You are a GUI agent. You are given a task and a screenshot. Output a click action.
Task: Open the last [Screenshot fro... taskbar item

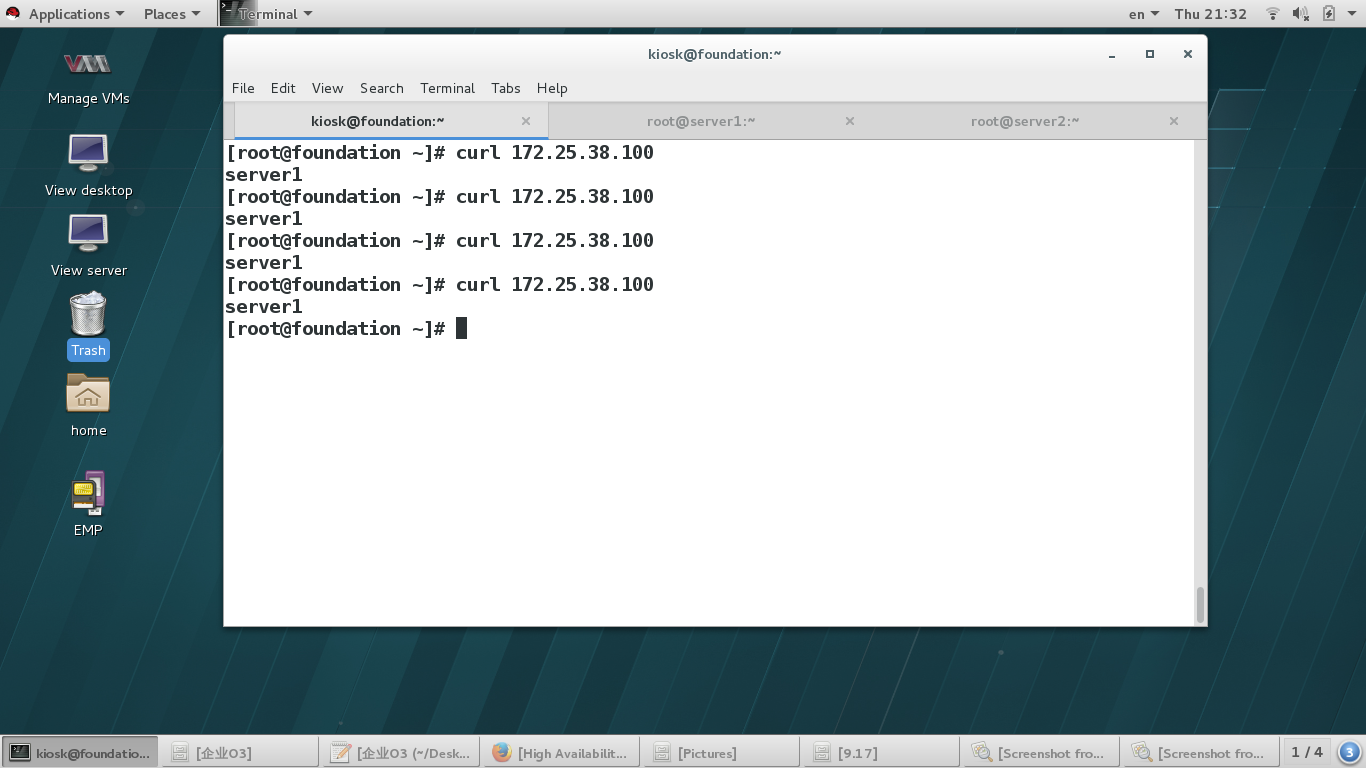tap(1200, 753)
